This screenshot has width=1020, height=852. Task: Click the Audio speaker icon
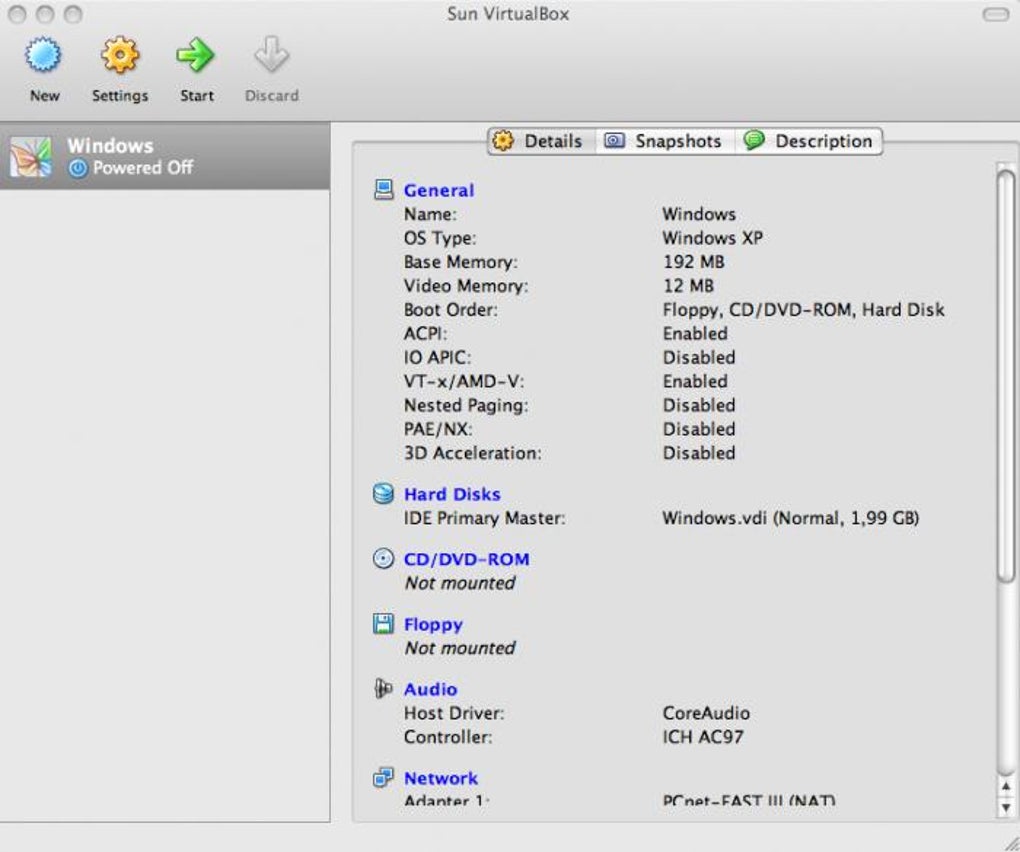pos(383,689)
